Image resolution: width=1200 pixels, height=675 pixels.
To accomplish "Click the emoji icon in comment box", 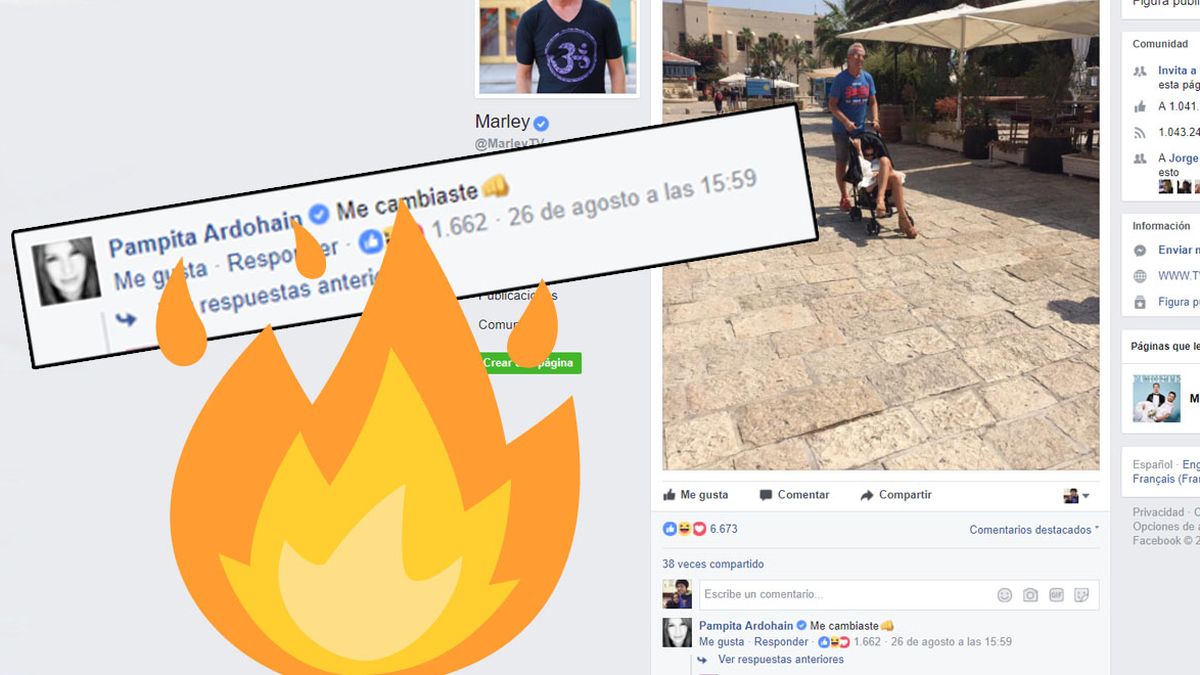I will [1004, 595].
